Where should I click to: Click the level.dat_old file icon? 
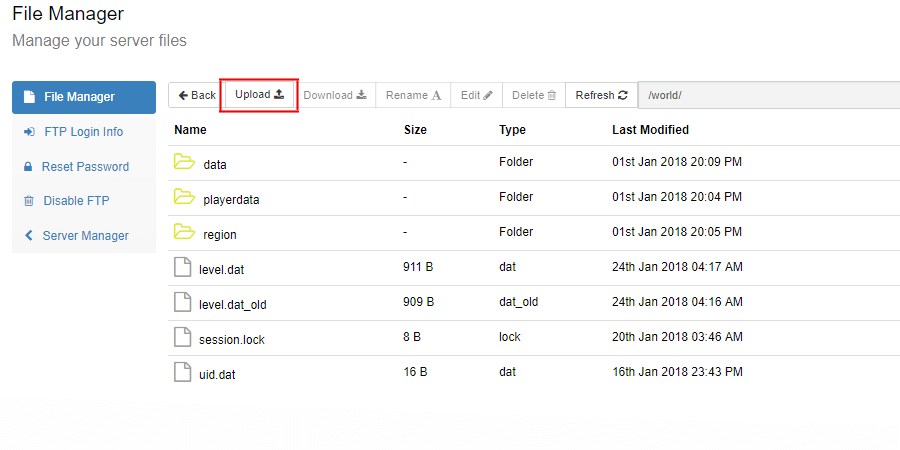[x=182, y=302]
